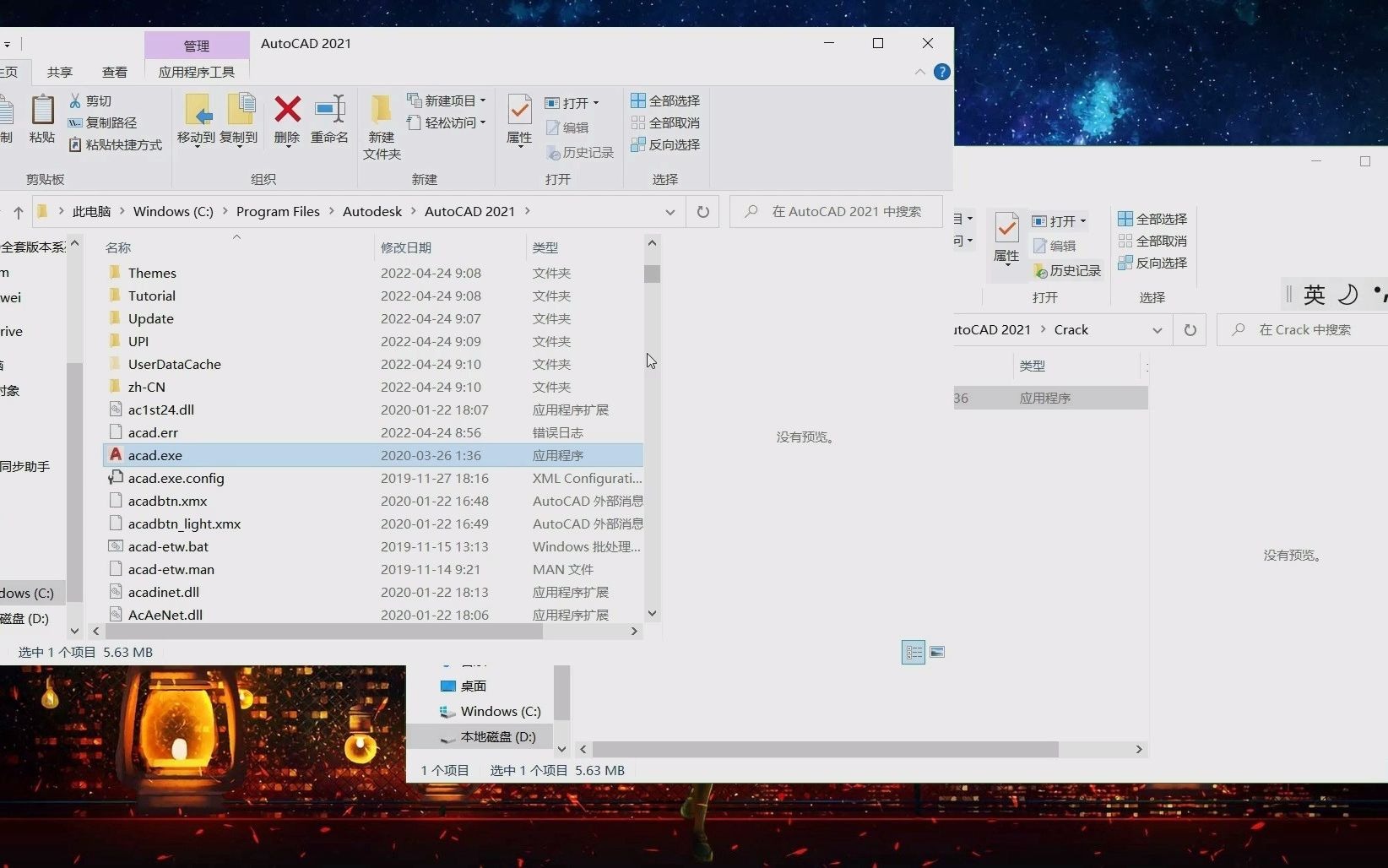Click Autodesk in the breadcrumb path

tap(372, 211)
